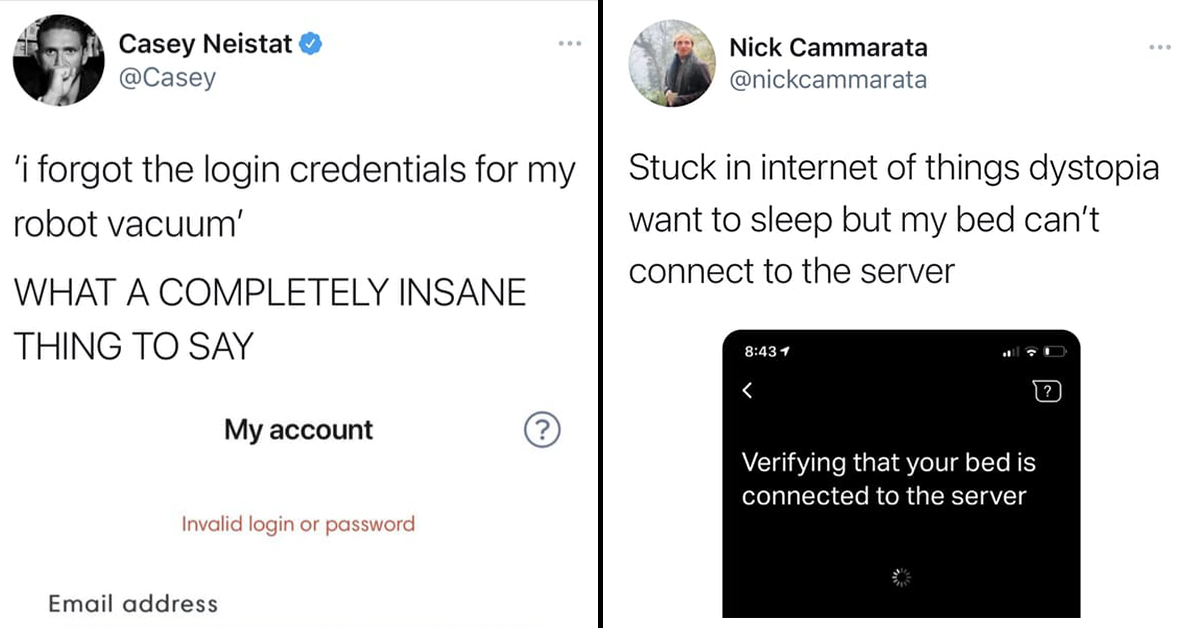
Task: Click the @Casey handle
Action: tap(167, 77)
